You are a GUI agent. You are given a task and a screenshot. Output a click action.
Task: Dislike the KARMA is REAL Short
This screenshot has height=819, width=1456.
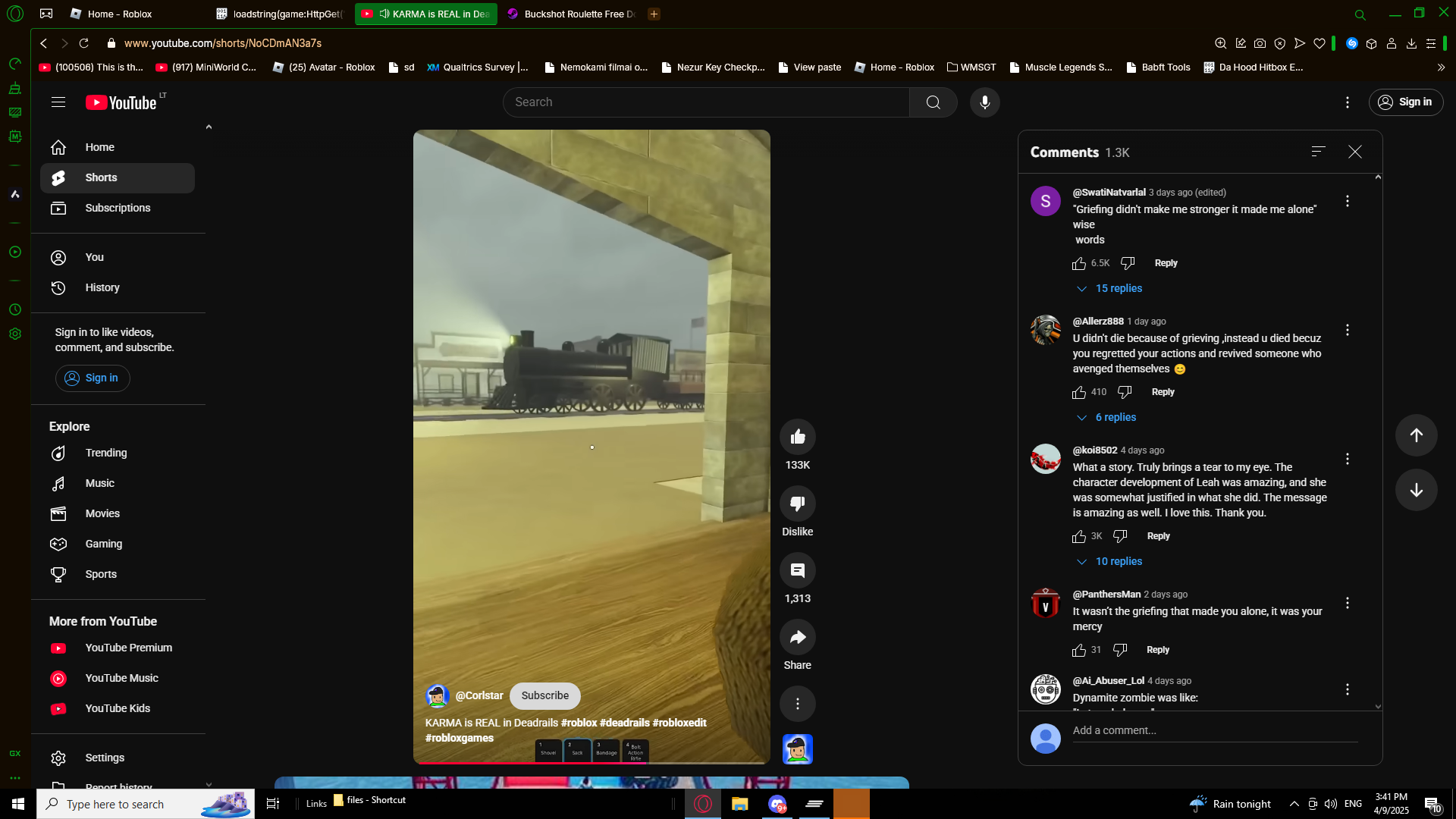click(797, 504)
